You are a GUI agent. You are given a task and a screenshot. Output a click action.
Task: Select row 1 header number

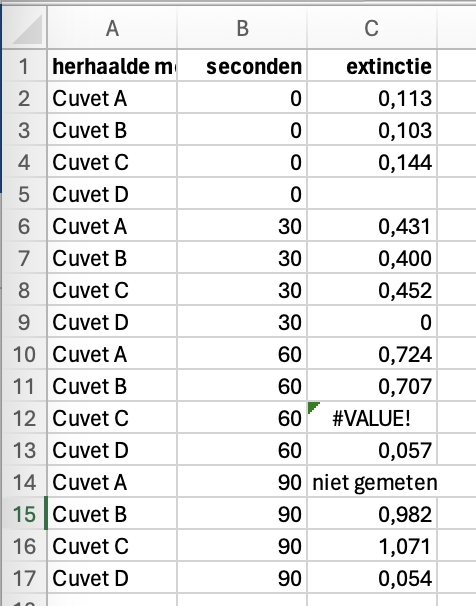click(24, 66)
